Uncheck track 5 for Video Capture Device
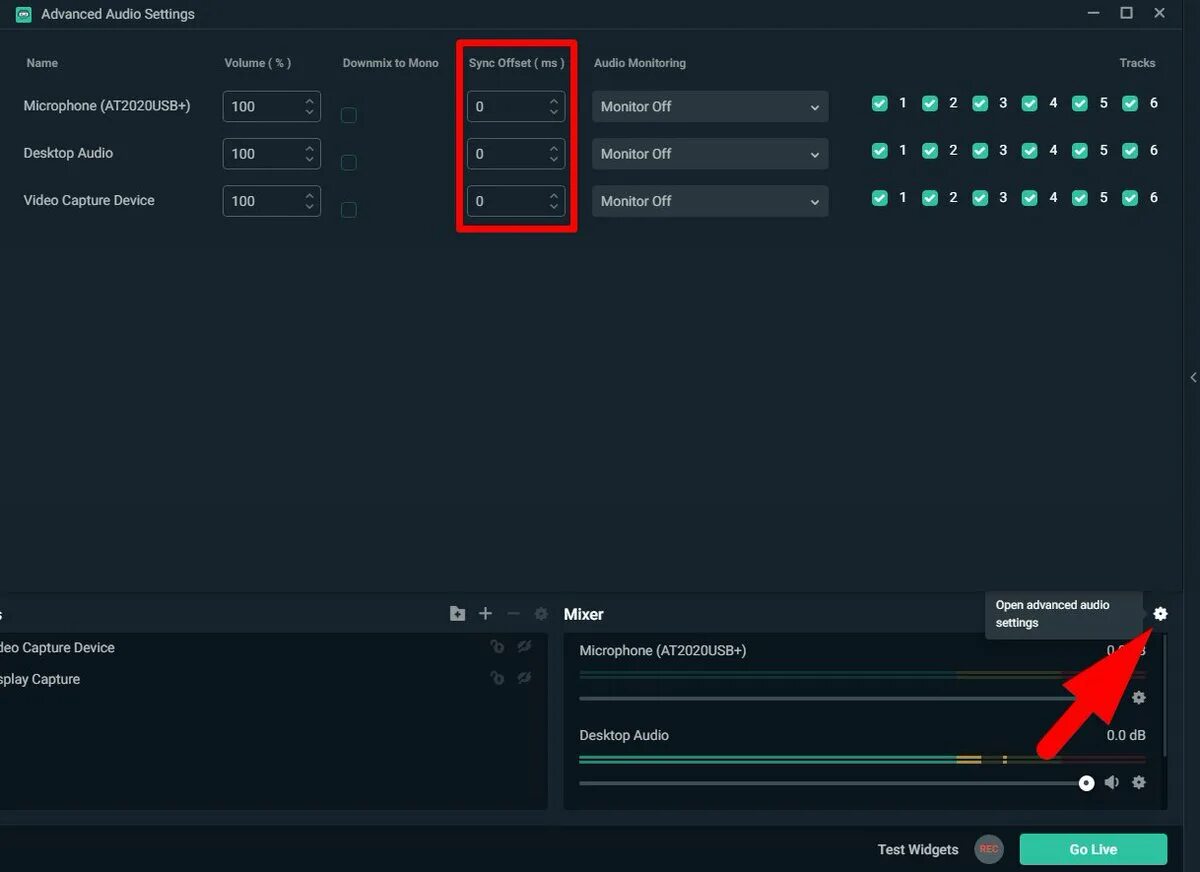 point(1080,198)
